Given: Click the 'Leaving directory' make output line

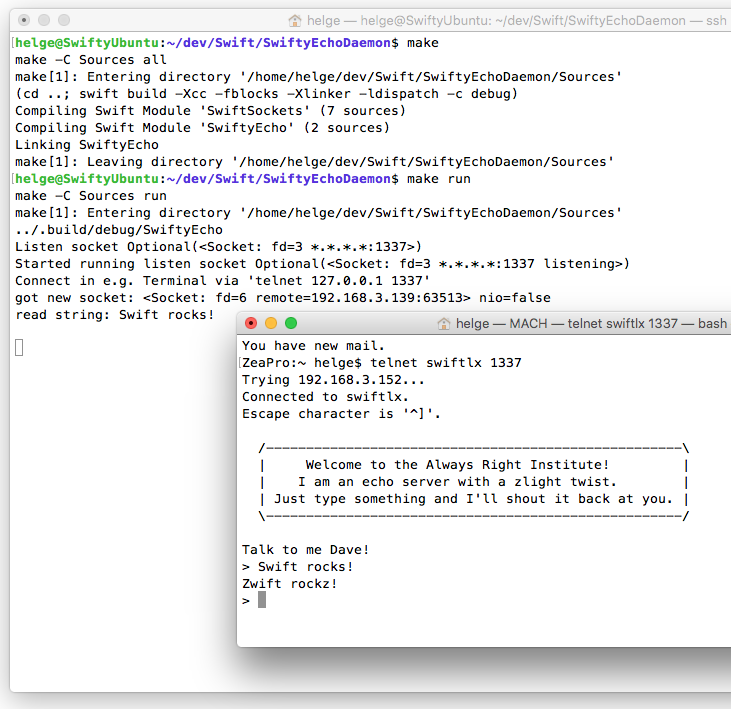Looking at the screenshot, I should click(315, 162).
